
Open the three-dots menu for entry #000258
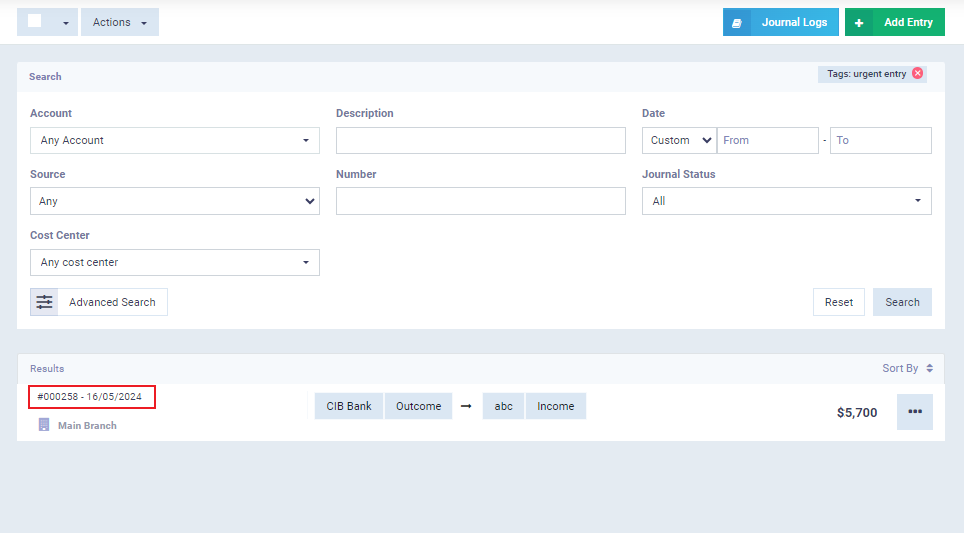coord(915,412)
